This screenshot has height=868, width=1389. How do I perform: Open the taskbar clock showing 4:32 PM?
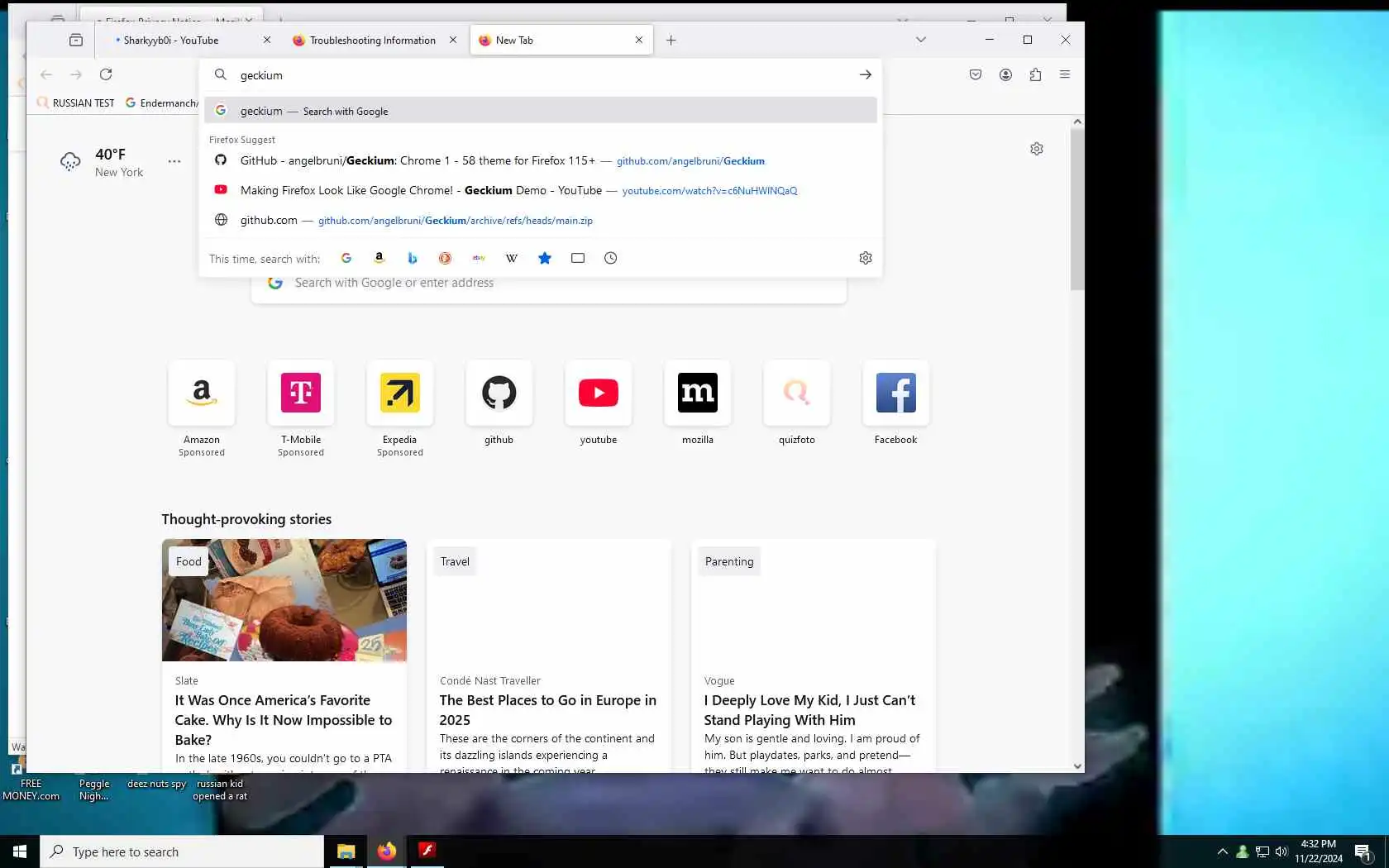point(1319,851)
